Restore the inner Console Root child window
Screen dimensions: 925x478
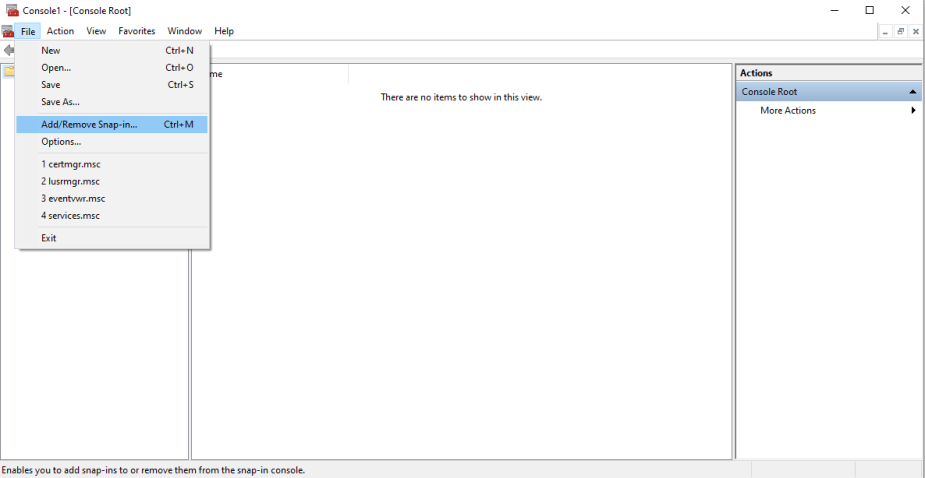click(901, 32)
